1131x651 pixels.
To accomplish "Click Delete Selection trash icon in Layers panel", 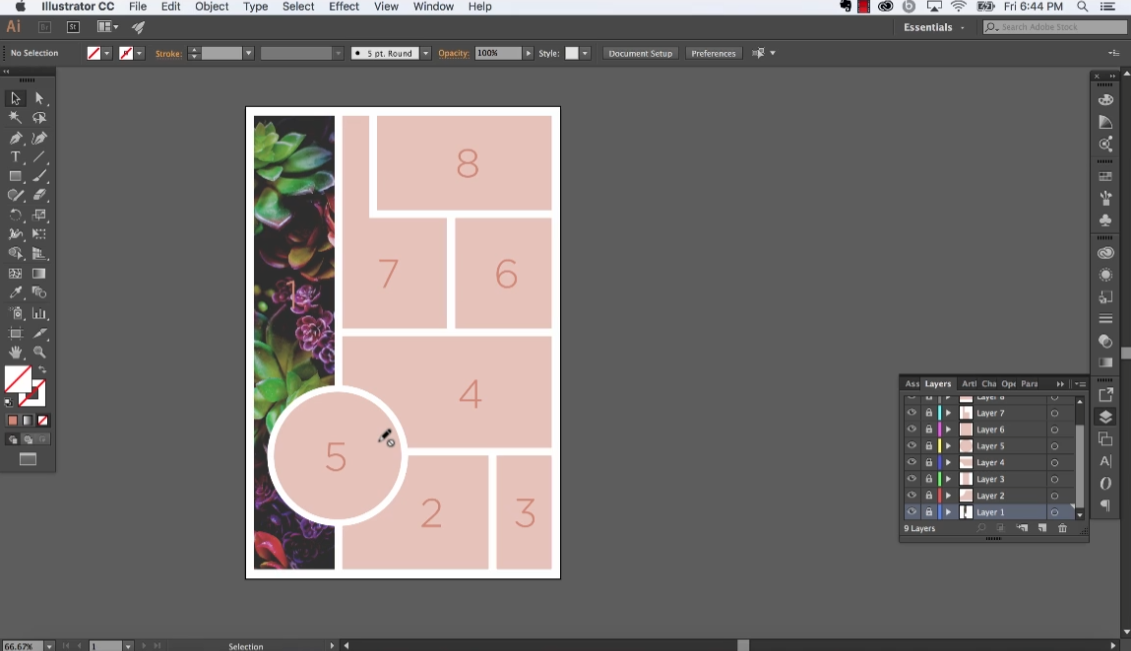I will (1062, 528).
